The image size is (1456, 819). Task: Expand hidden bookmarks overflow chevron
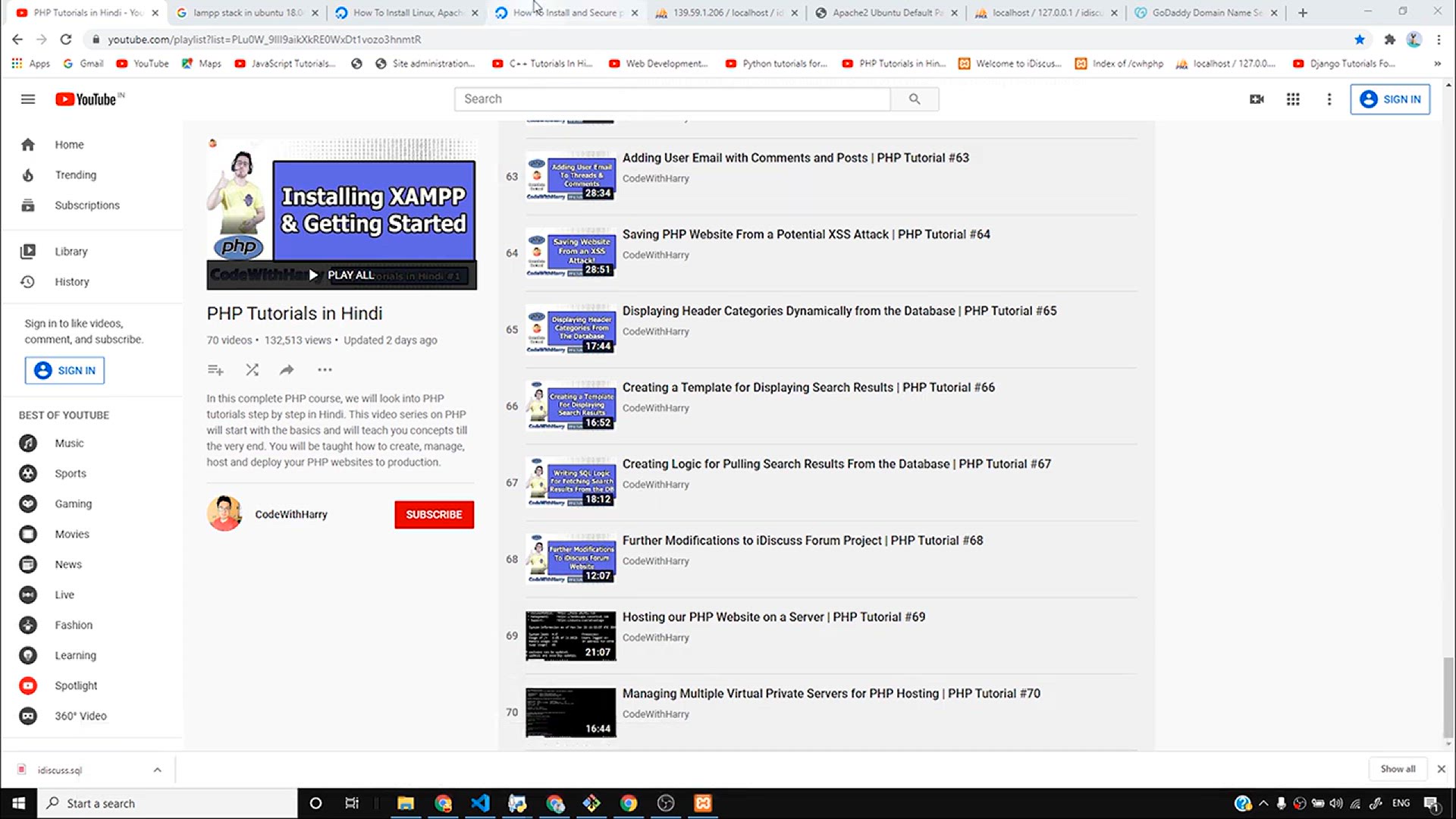1437,64
